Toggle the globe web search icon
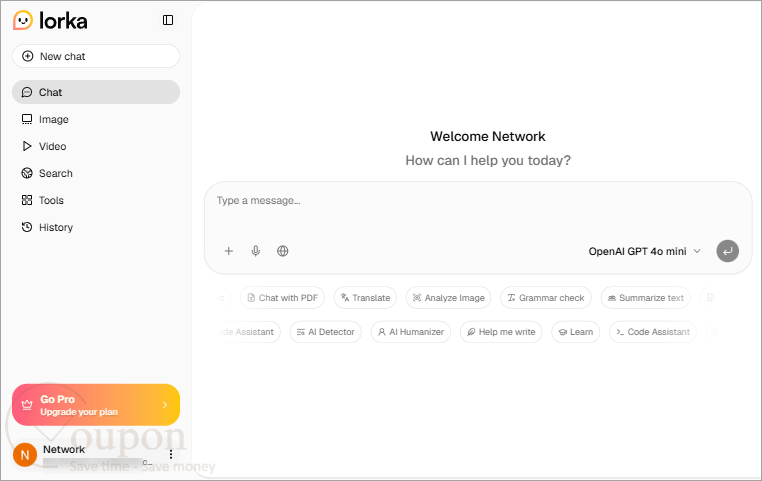Image resolution: width=762 pixels, height=481 pixels. [283, 251]
